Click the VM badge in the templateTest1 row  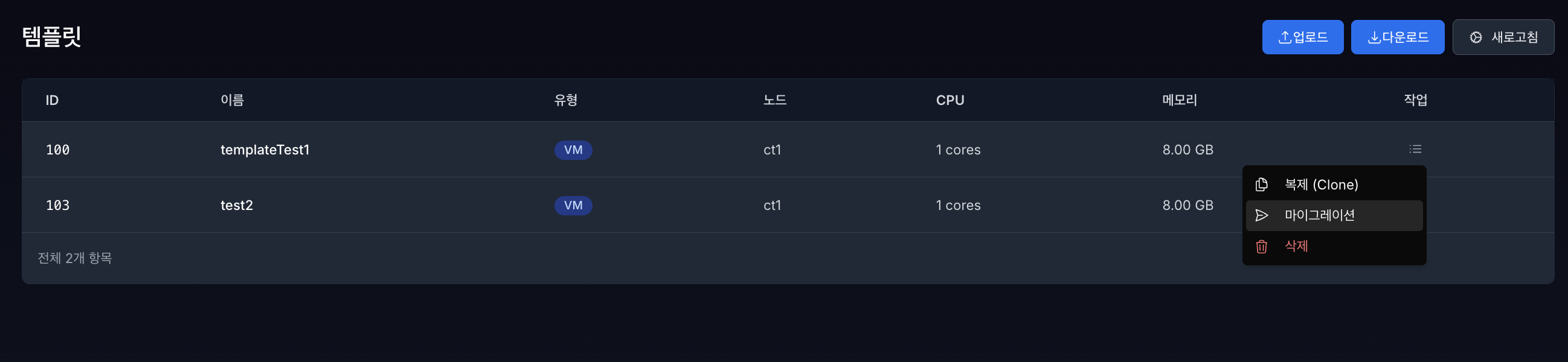coord(573,150)
